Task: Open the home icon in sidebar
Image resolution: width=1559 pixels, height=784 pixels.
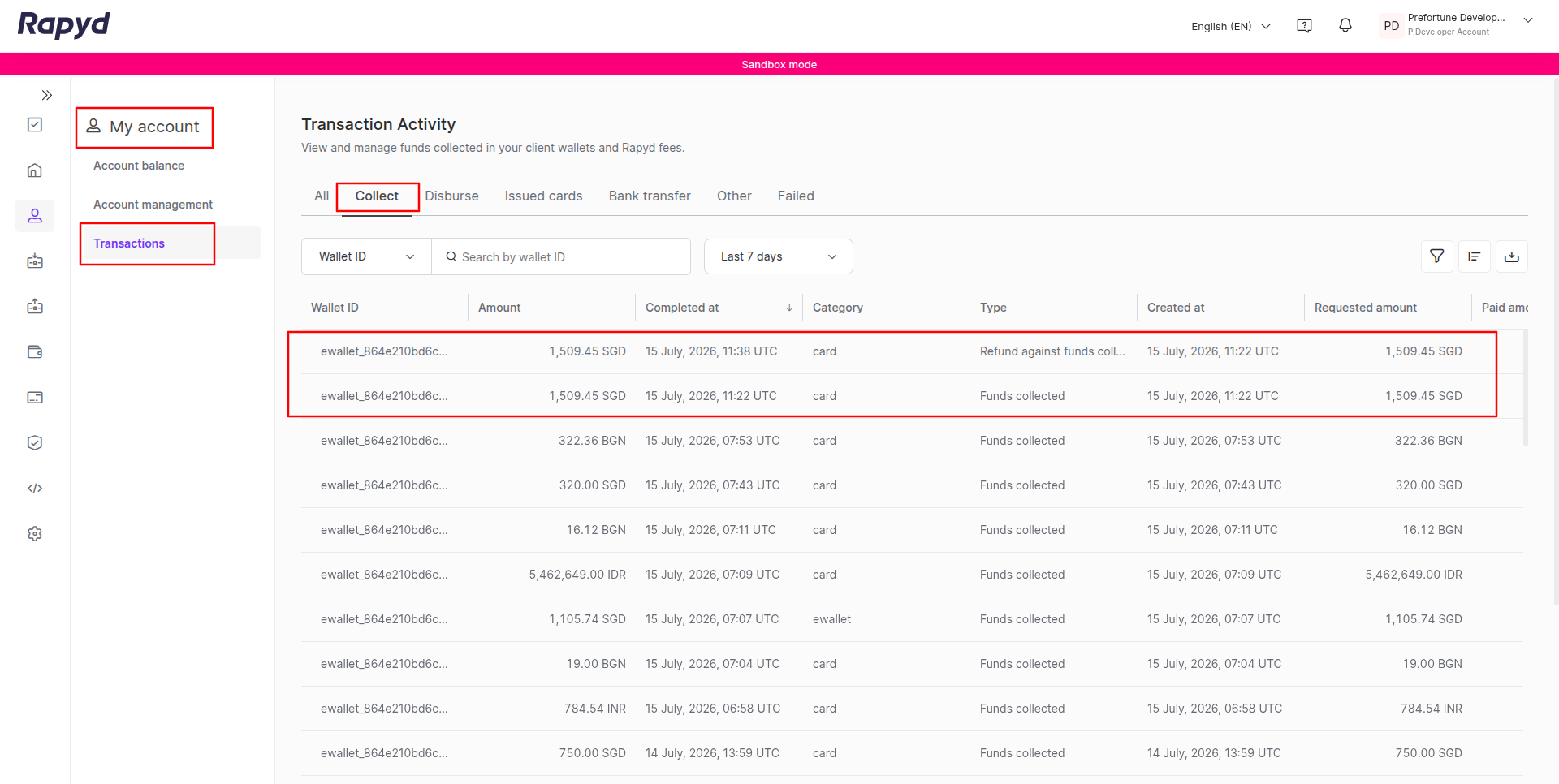Action: point(35,170)
